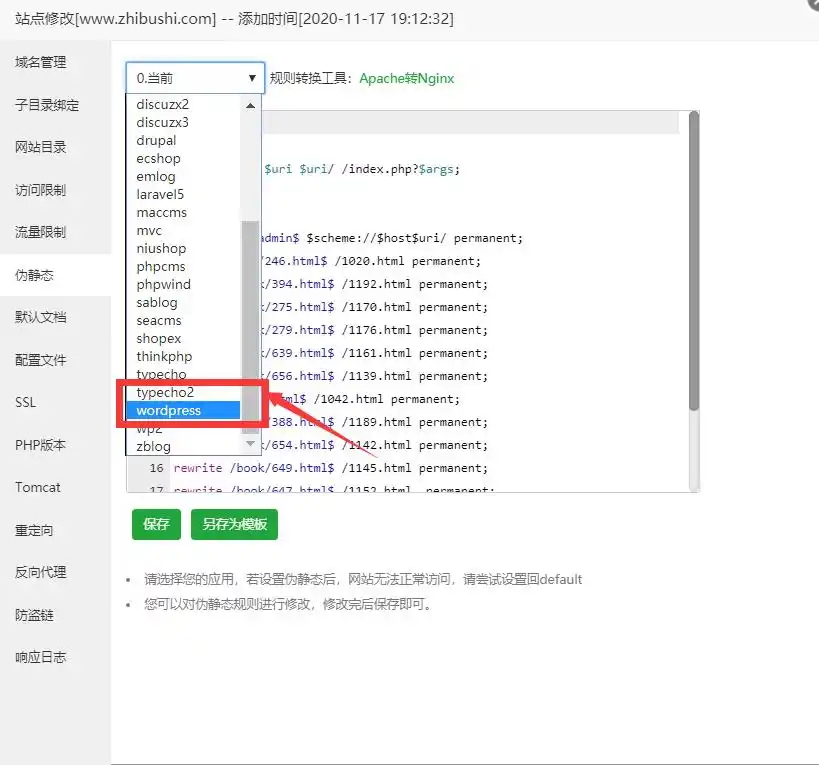Open the 配置文件 tab
The image size is (819, 765).
coord(41,360)
